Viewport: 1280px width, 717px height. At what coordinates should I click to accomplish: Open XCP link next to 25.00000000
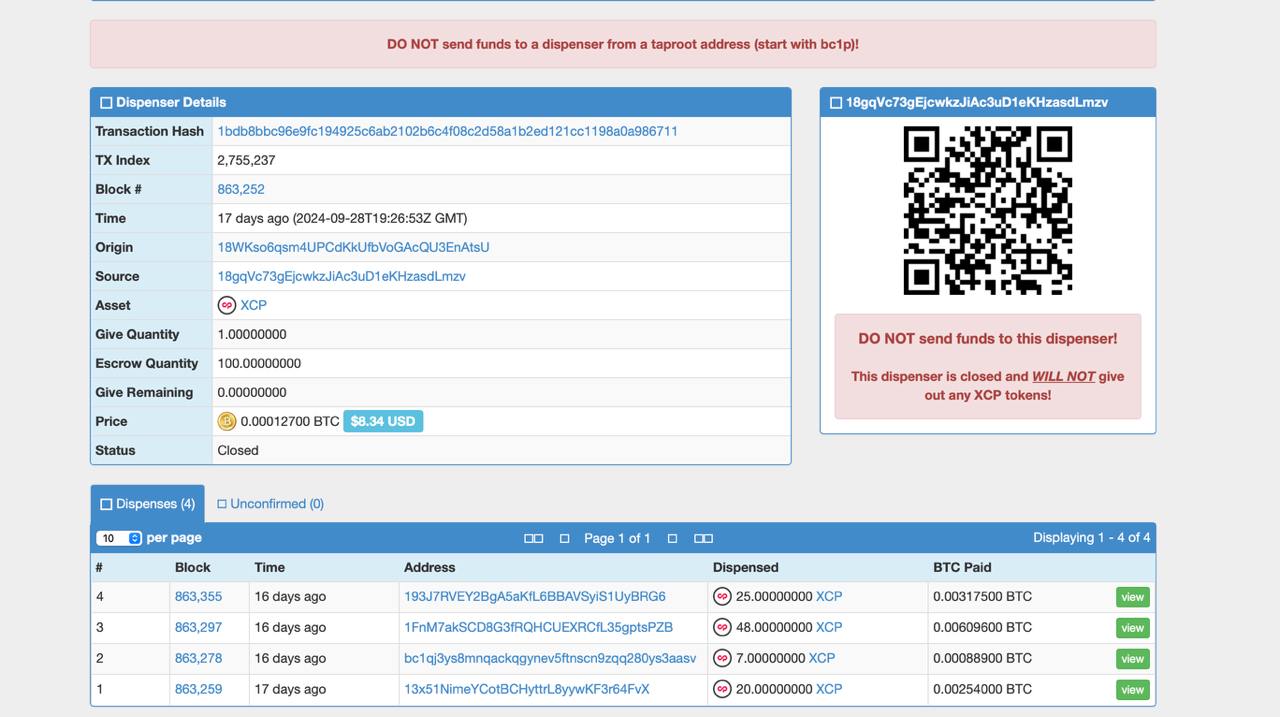click(x=829, y=596)
